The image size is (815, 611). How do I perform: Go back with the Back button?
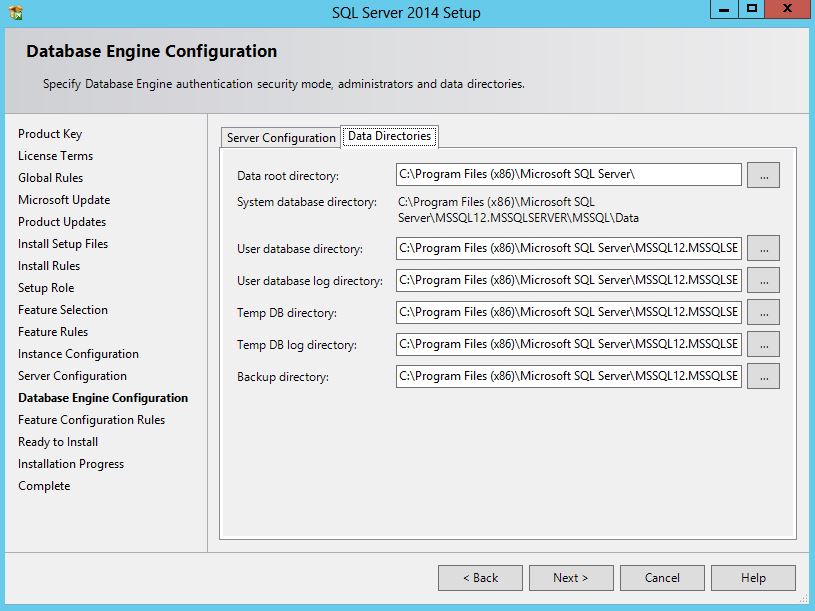pos(480,578)
